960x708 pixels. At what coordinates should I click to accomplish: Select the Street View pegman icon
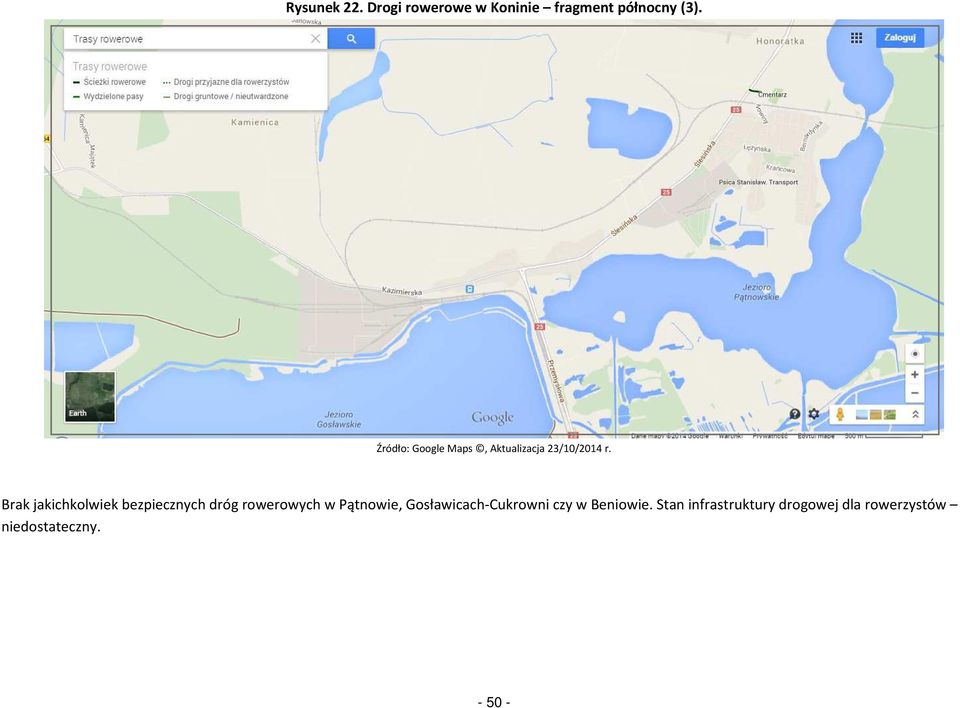[840, 415]
